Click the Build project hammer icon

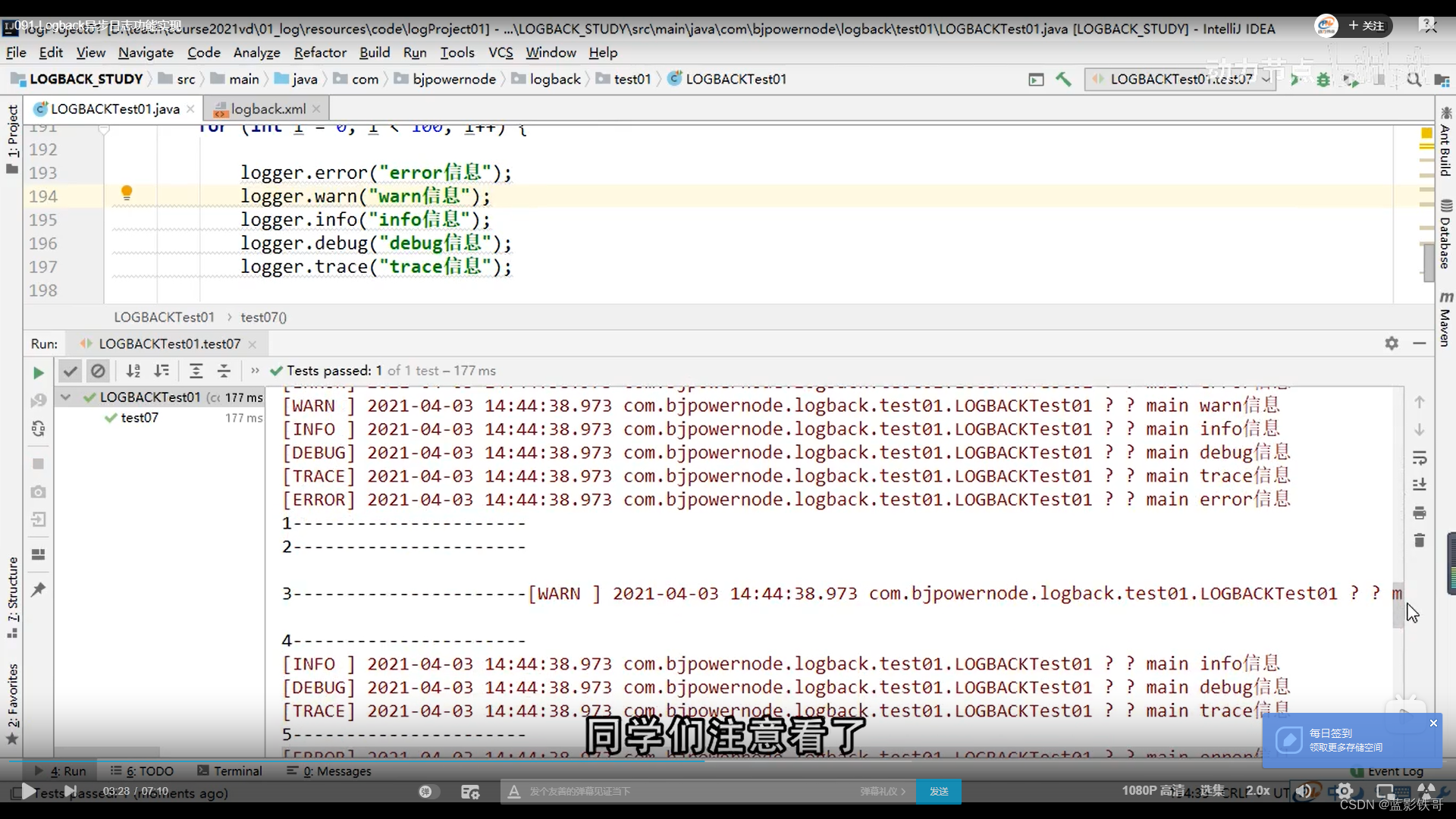click(1063, 79)
